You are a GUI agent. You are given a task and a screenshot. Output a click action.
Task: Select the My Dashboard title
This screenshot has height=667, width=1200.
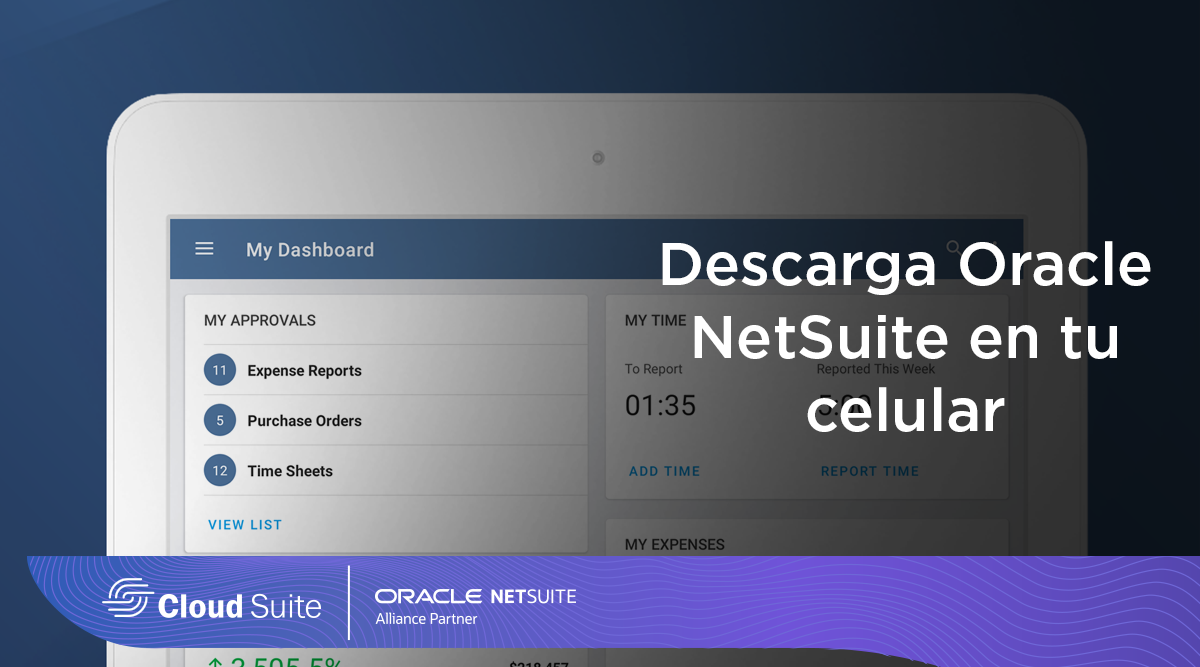point(310,250)
